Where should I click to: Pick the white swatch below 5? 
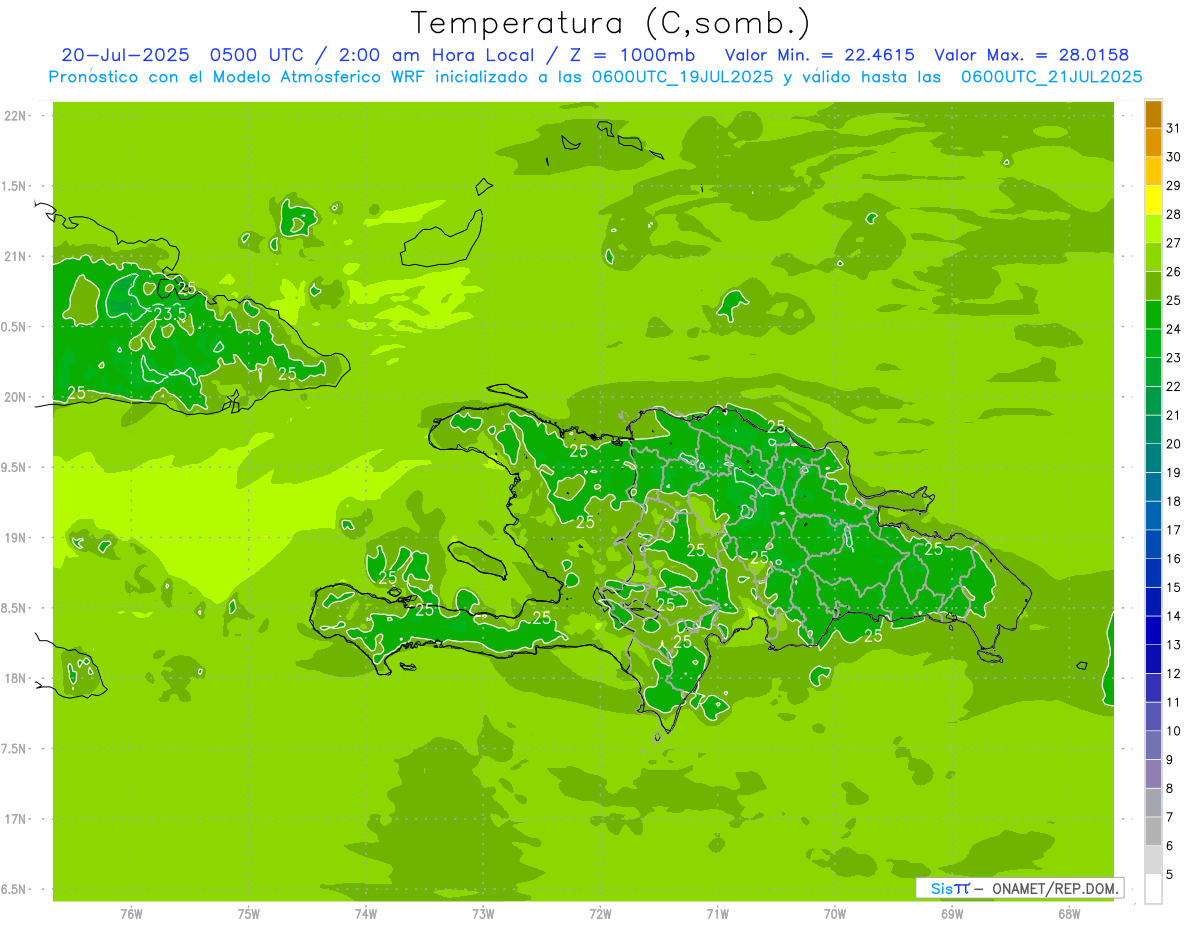(x=1153, y=889)
